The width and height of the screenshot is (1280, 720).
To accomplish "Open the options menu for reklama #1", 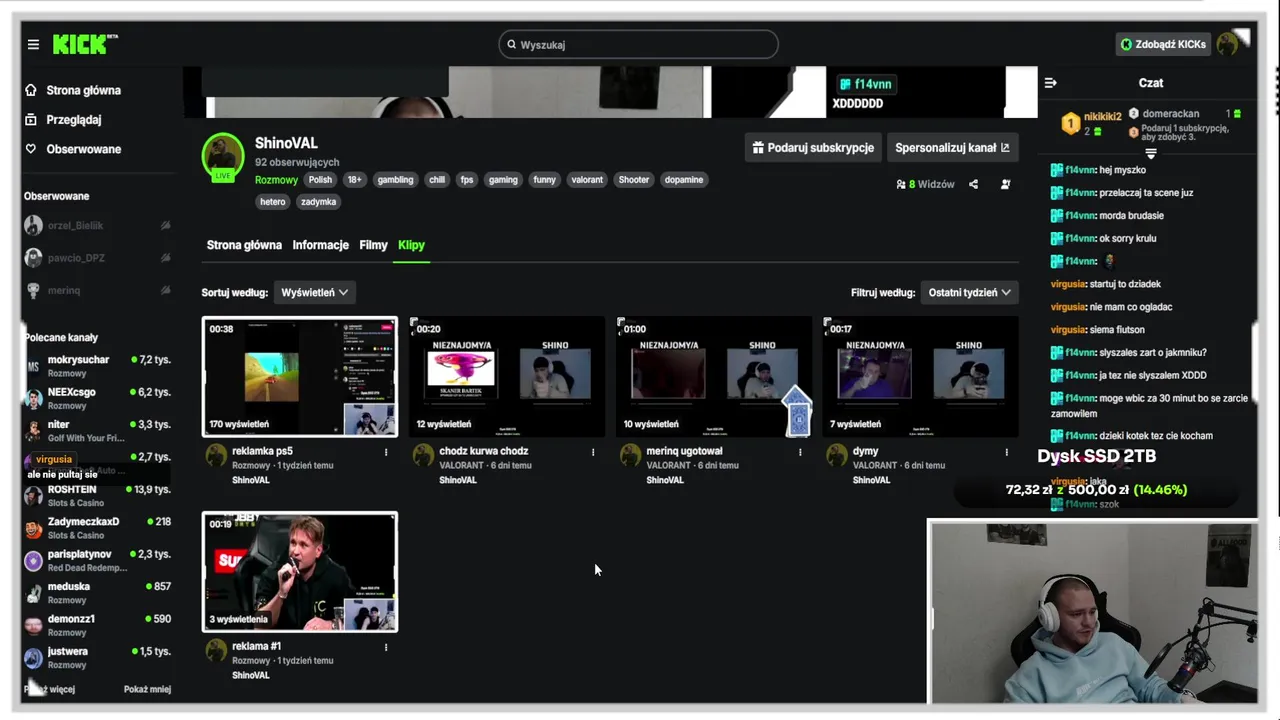I will [386, 647].
